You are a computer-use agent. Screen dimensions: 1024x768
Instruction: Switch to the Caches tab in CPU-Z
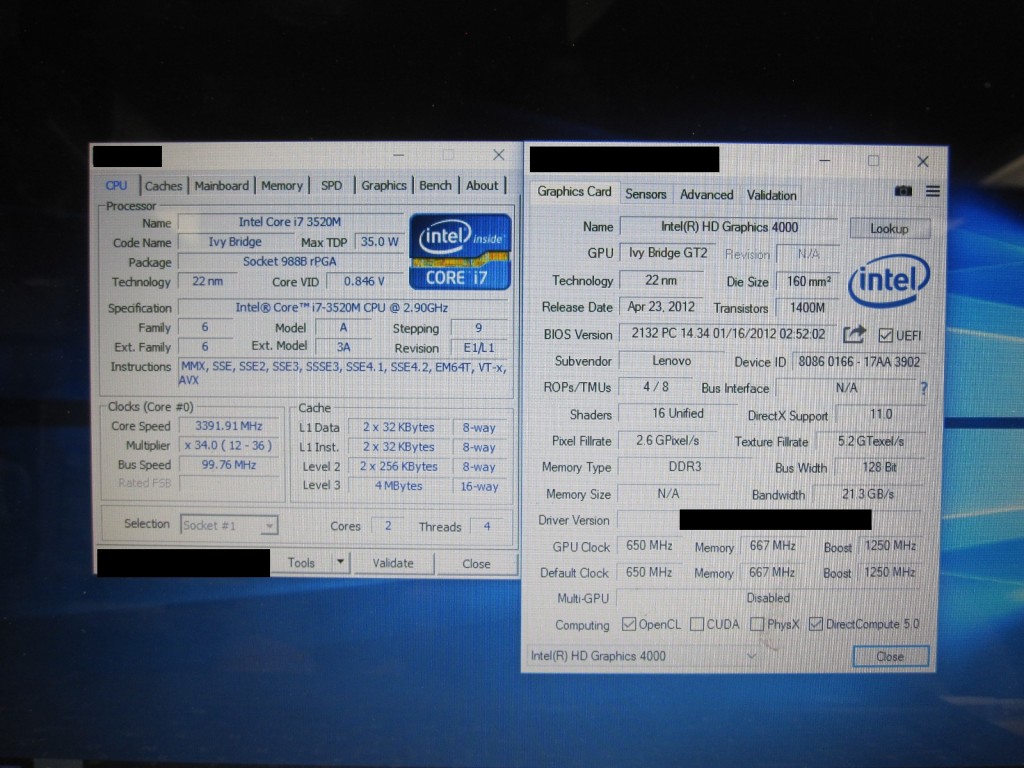click(x=163, y=186)
